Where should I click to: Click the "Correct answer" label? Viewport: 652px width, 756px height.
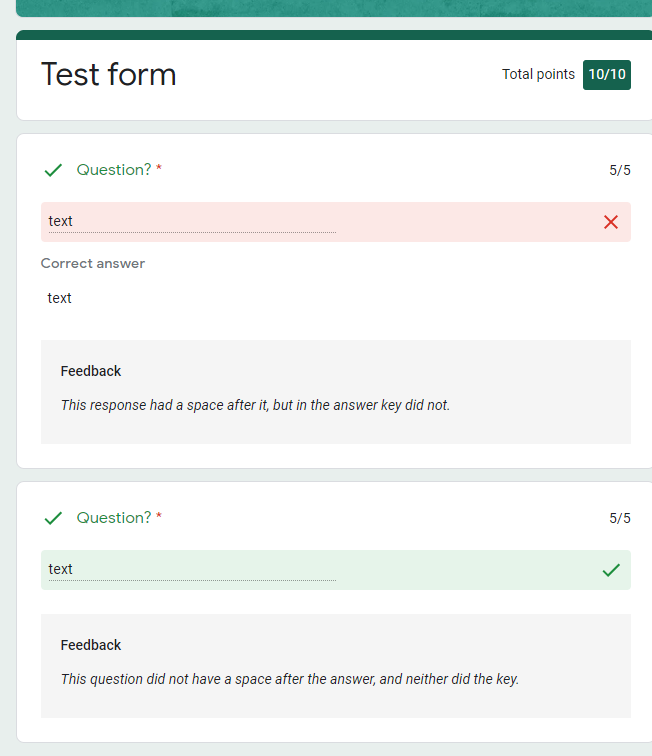pos(93,264)
